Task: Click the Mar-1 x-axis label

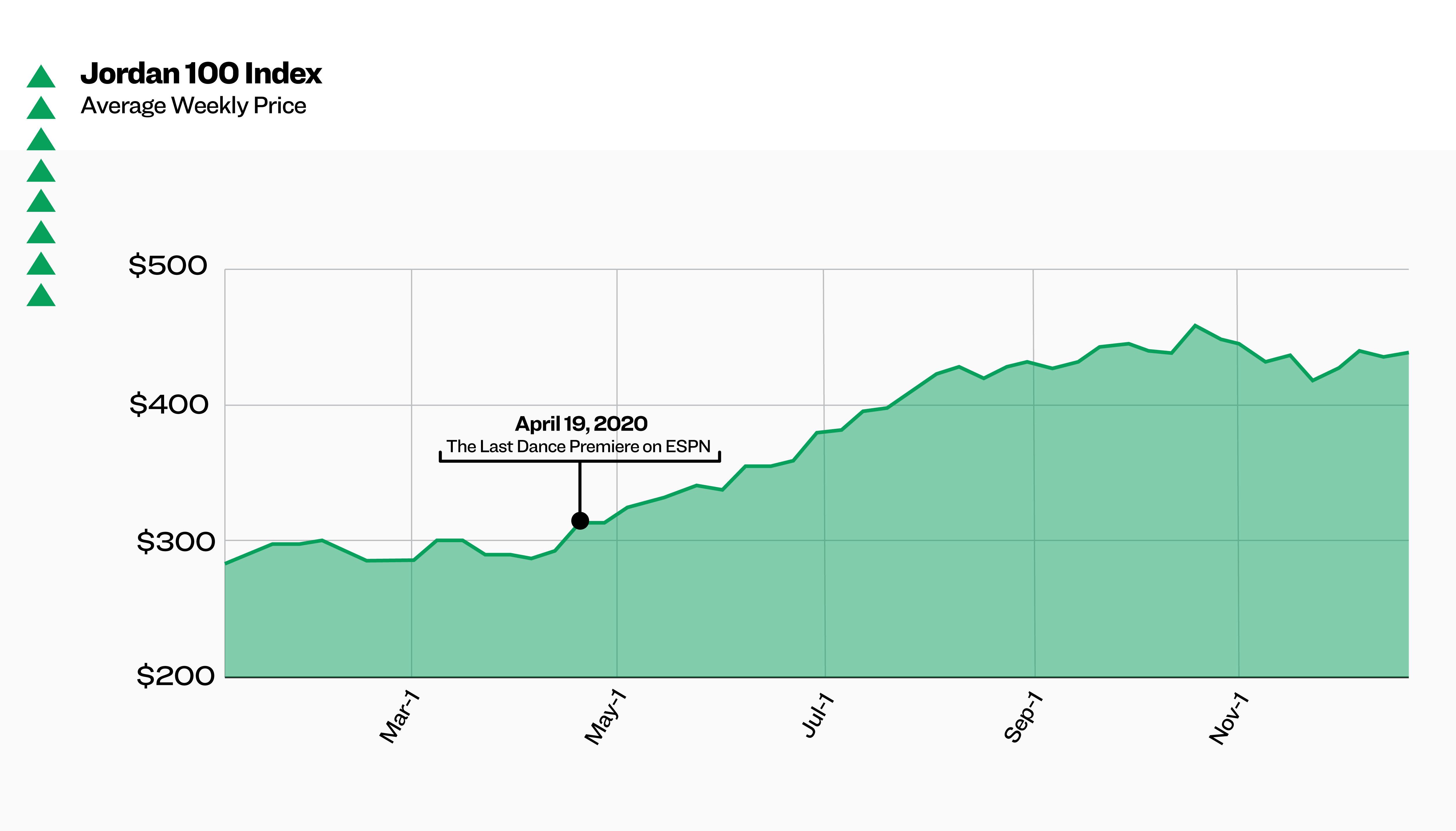Action: click(x=400, y=717)
